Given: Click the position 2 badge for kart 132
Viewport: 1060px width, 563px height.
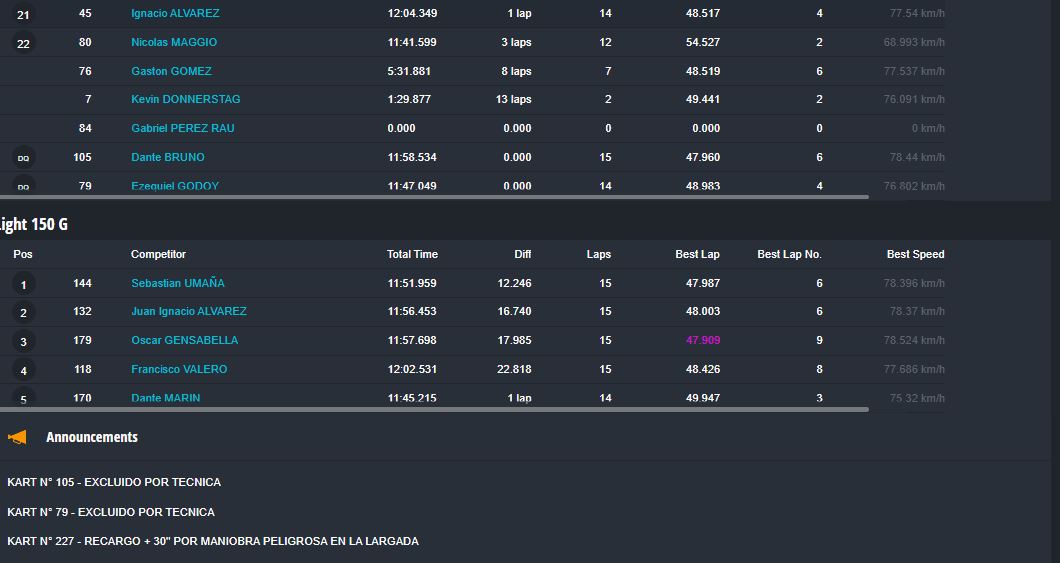Looking at the screenshot, I should [x=23, y=313].
